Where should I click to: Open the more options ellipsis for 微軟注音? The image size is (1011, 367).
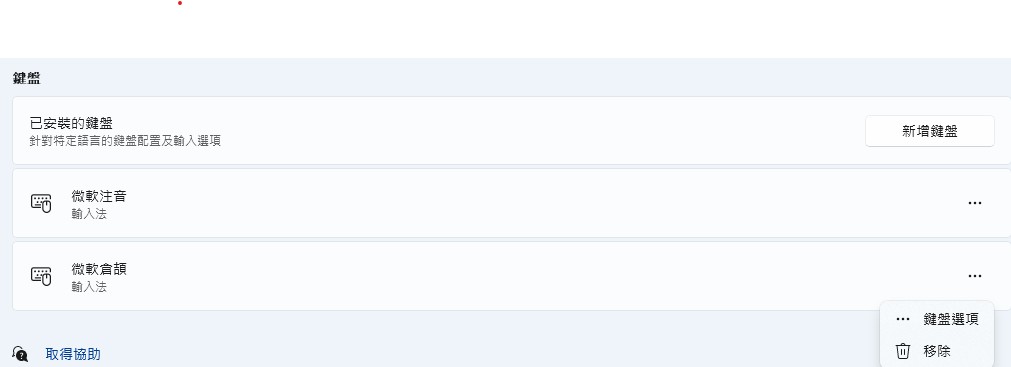pos(974,203)
